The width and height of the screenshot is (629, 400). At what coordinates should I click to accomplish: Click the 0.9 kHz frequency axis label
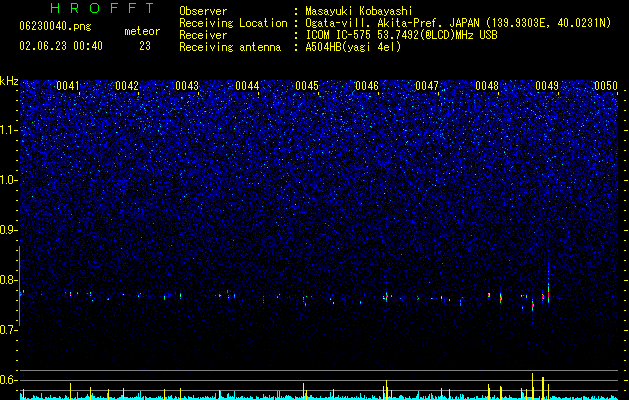[x=9, y=230]
